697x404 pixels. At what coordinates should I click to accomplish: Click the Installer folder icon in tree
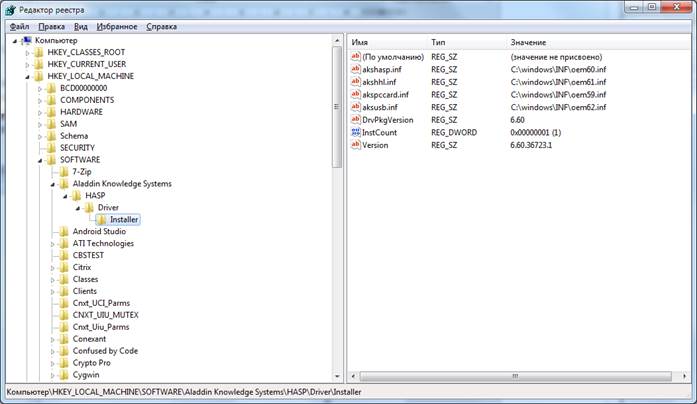tap(101, 220)
